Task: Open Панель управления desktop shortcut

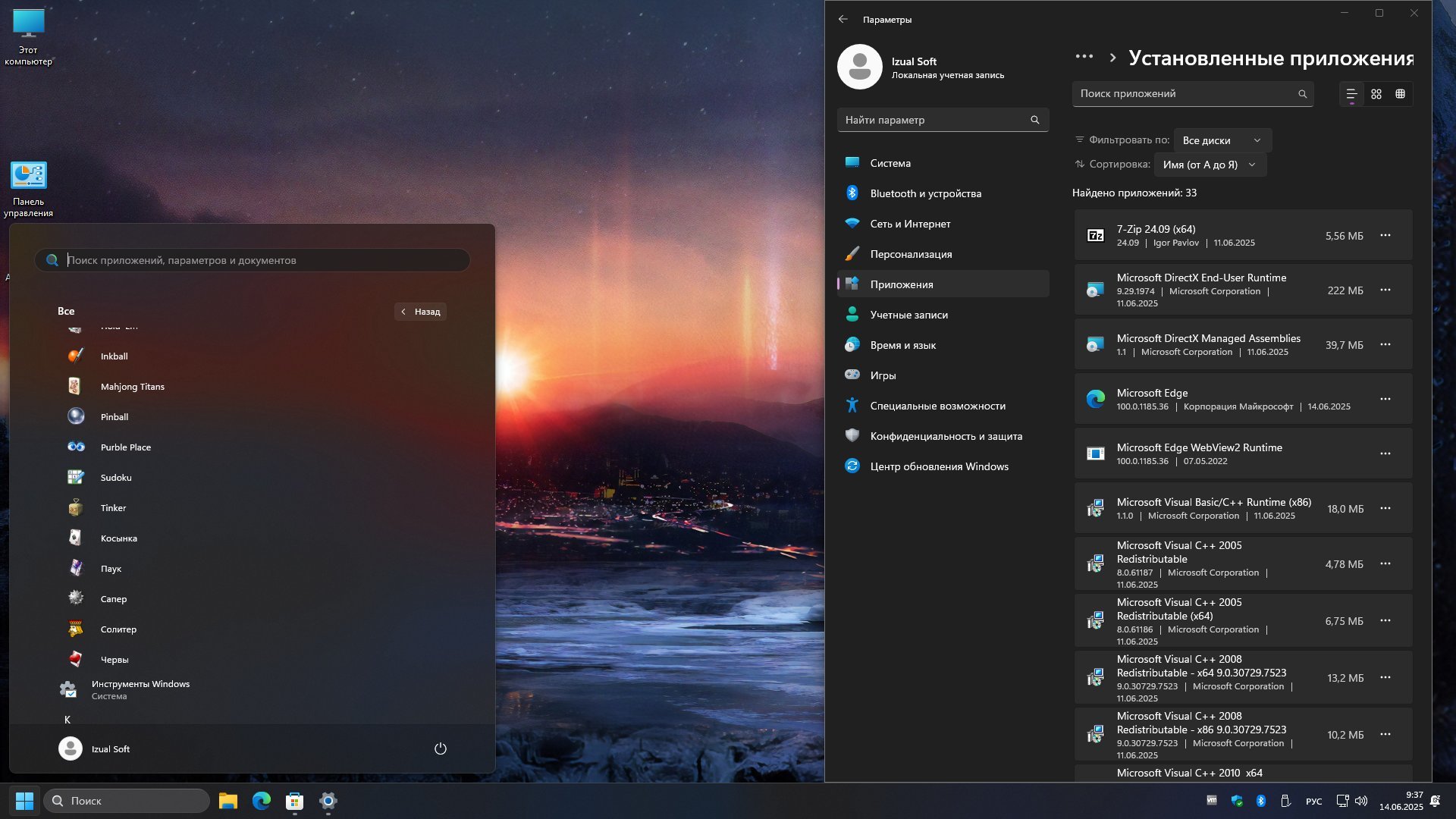Action: (x=28, y=189)
